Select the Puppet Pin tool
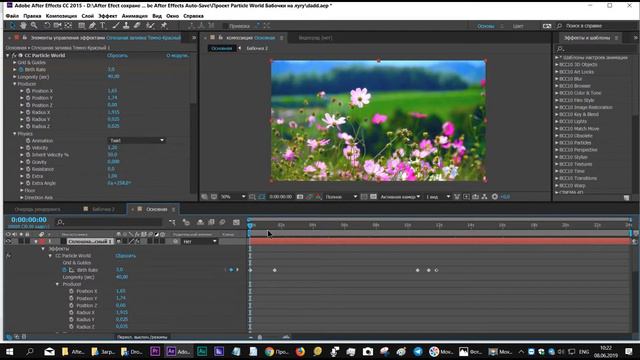This screenshot has height=360, width=640. click(x=164, y=25)
